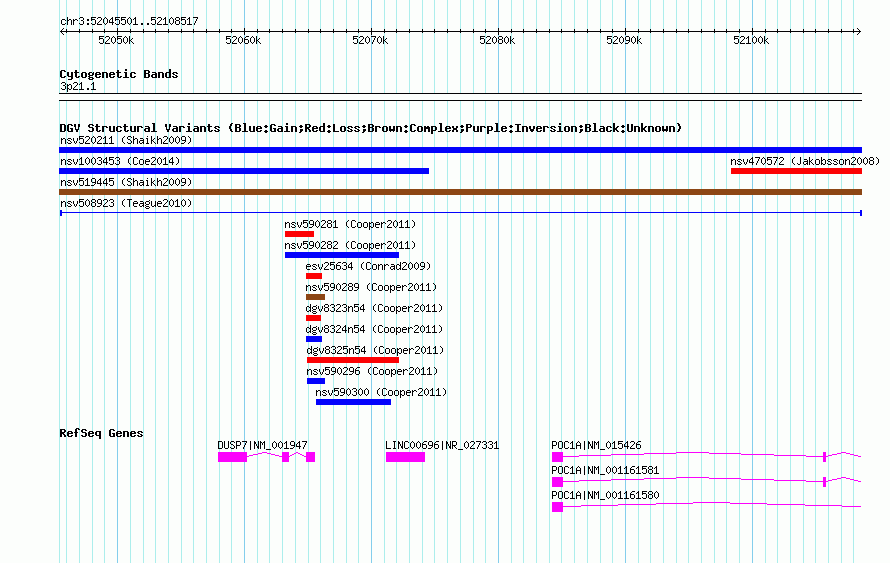890x563 pixels.
Task: Click the POC1A NM_015426 first exon block
Action: [x=557, y=457]
